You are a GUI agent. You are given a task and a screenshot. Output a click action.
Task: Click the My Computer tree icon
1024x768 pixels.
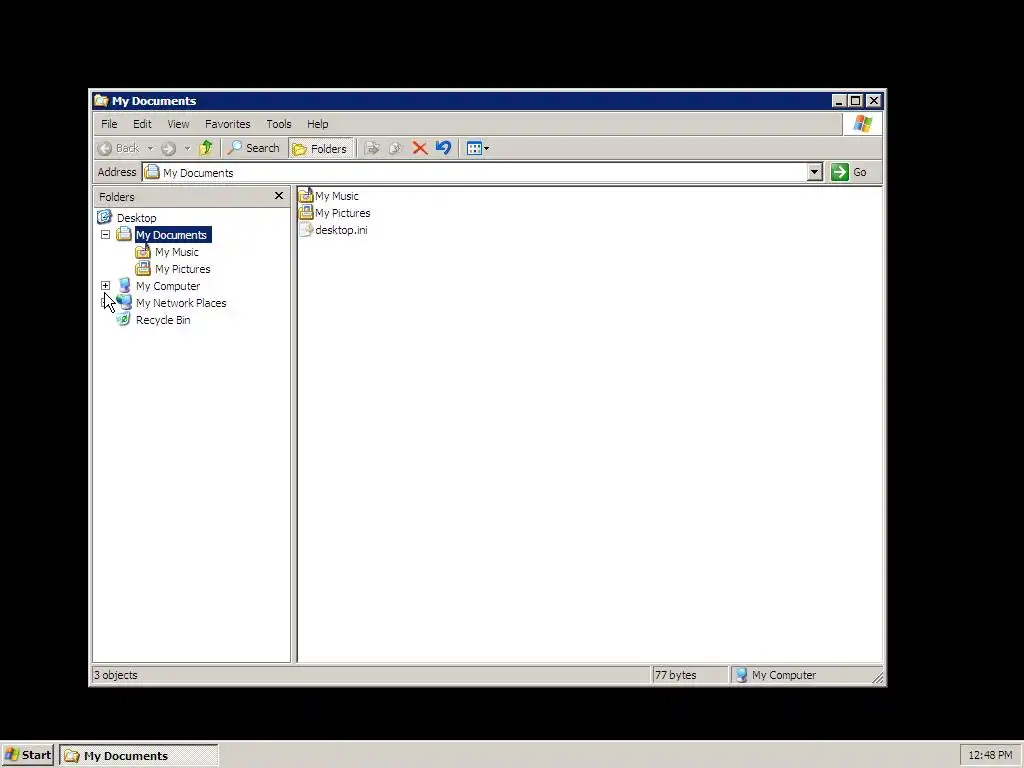pyautogui.click(x=124, y=285)
